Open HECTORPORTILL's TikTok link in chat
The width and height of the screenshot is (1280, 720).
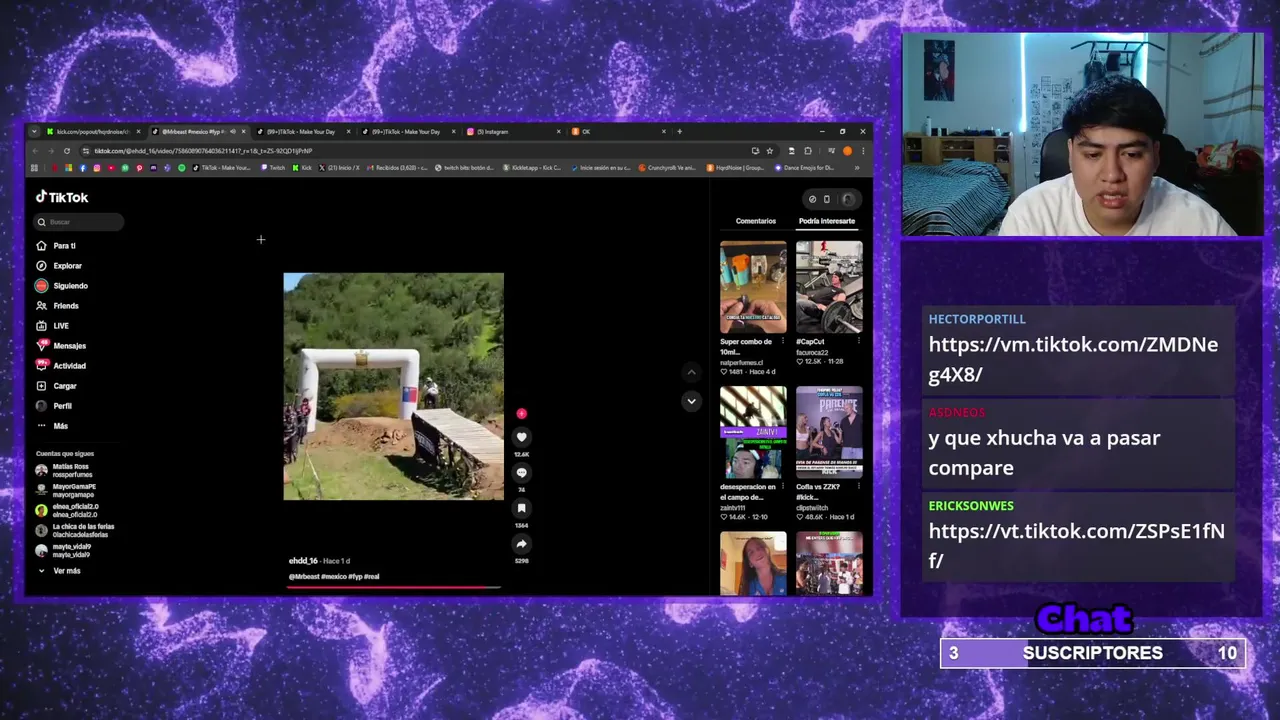coord(1073,359)
